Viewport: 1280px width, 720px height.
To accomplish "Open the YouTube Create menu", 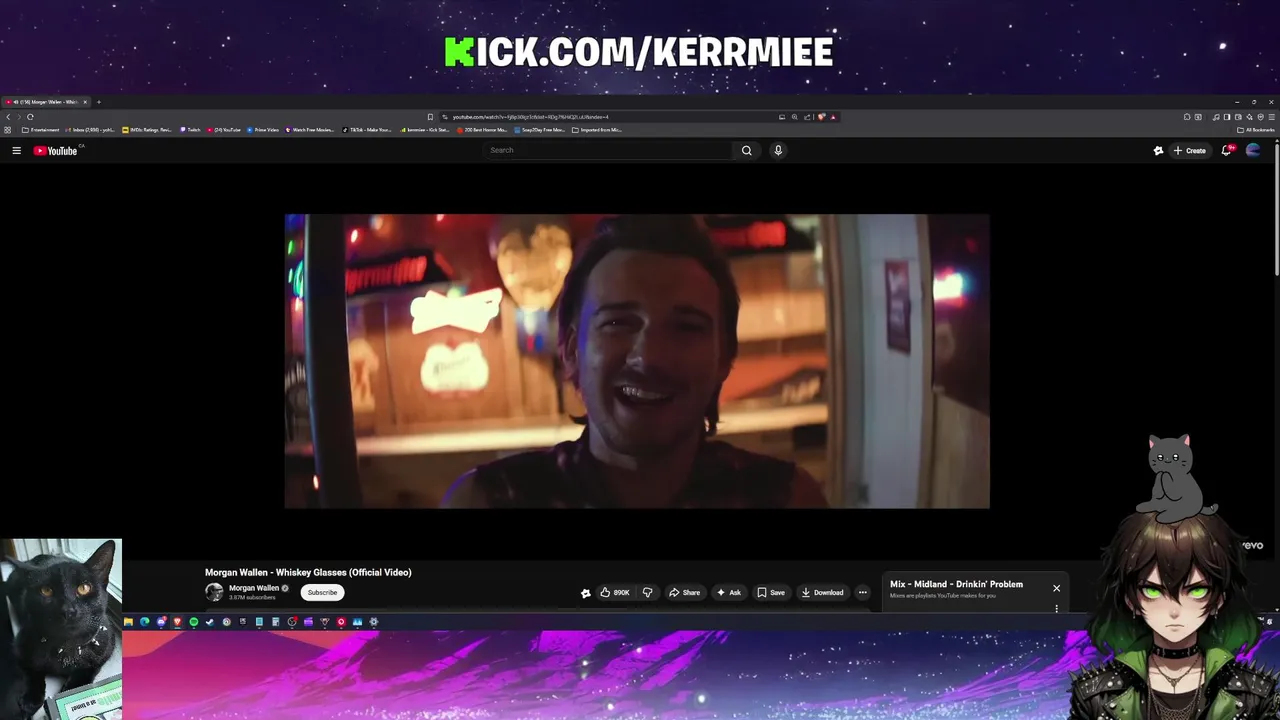I will pos(1190,150).
